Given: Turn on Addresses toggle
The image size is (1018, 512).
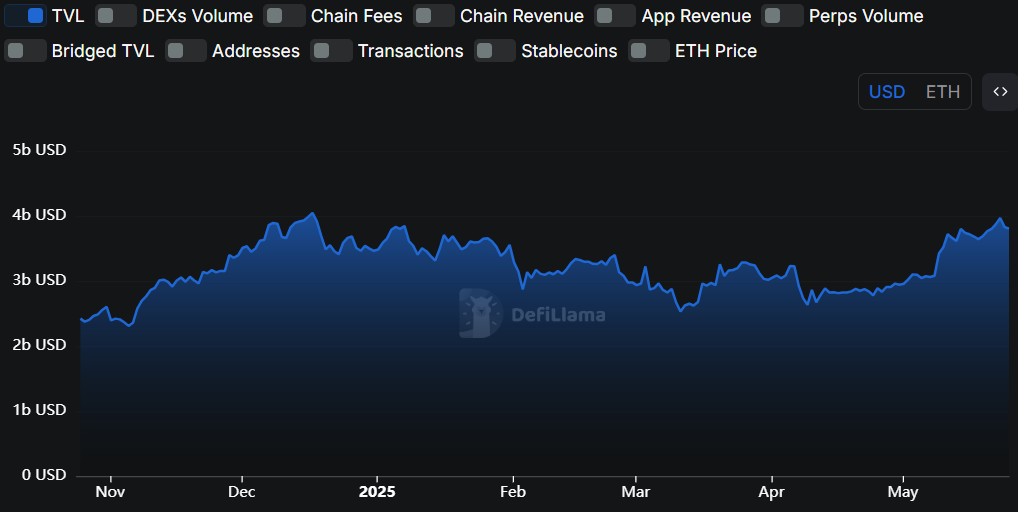Looking at the screenshot, I should click(x=186, y=51).
